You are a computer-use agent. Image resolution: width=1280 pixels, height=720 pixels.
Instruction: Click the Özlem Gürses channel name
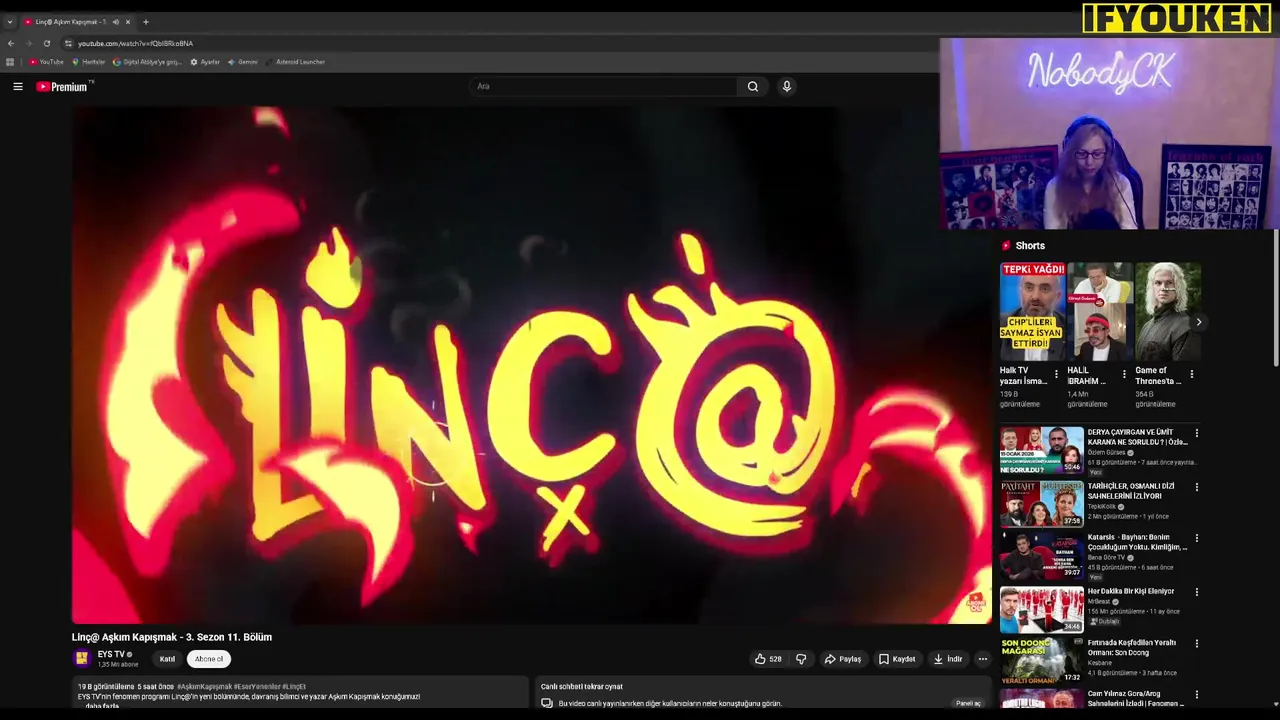pyautogui.click(x=1107, y=453)
